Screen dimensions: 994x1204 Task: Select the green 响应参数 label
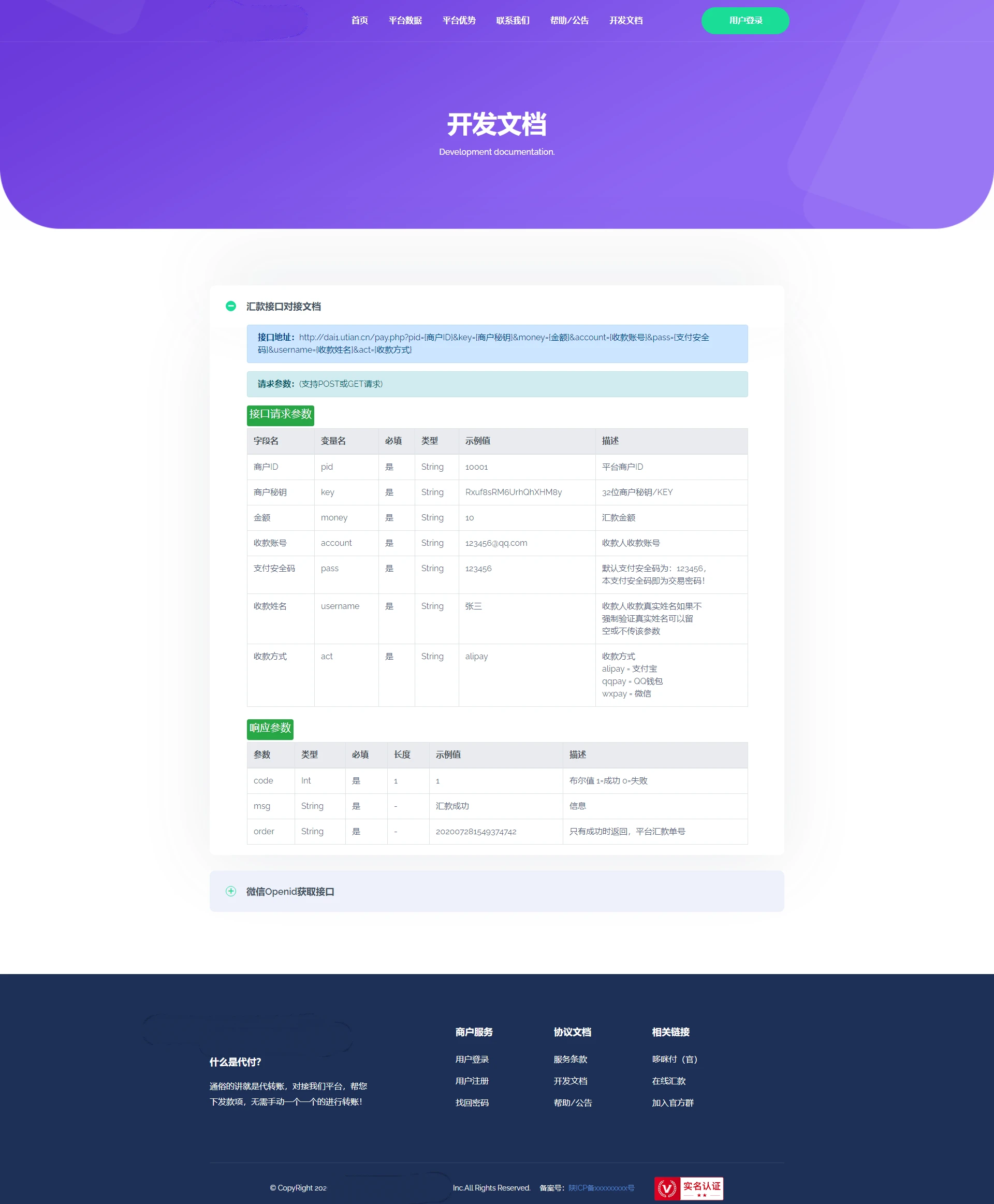pyautogui.click(x=270, y=729)
